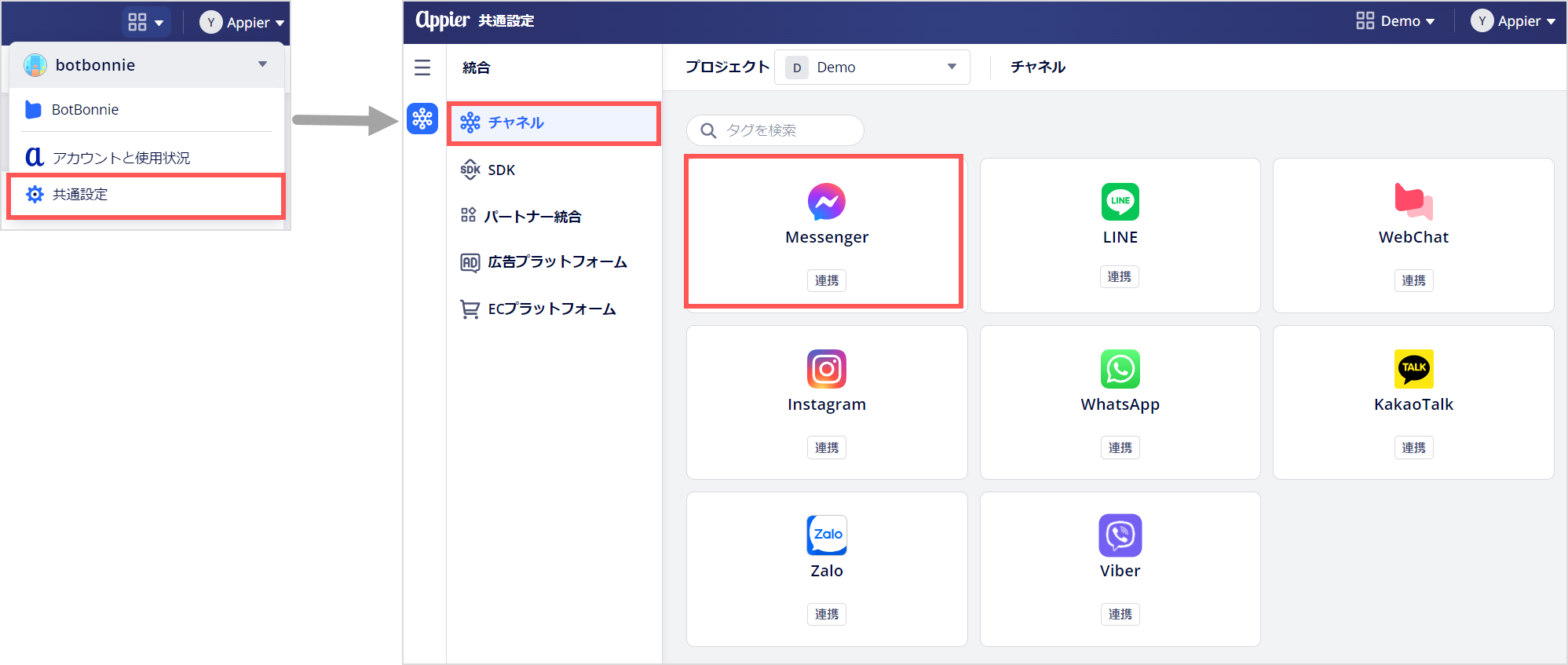Click the AD platform icon

tap(470, 262)
